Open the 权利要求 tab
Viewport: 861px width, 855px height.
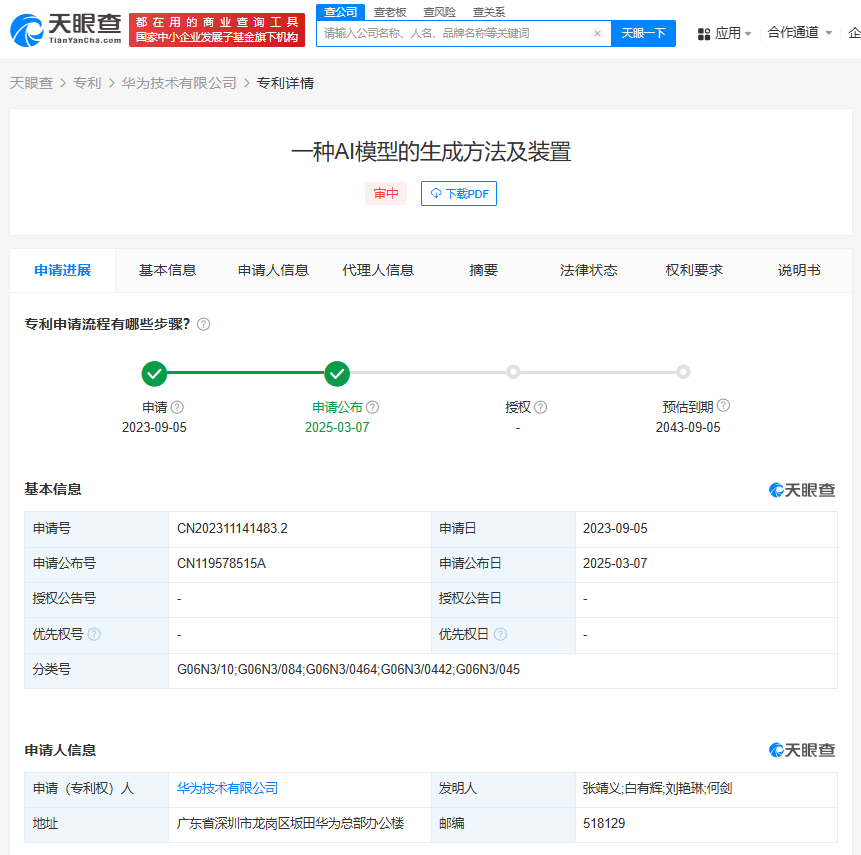(694, 270)
